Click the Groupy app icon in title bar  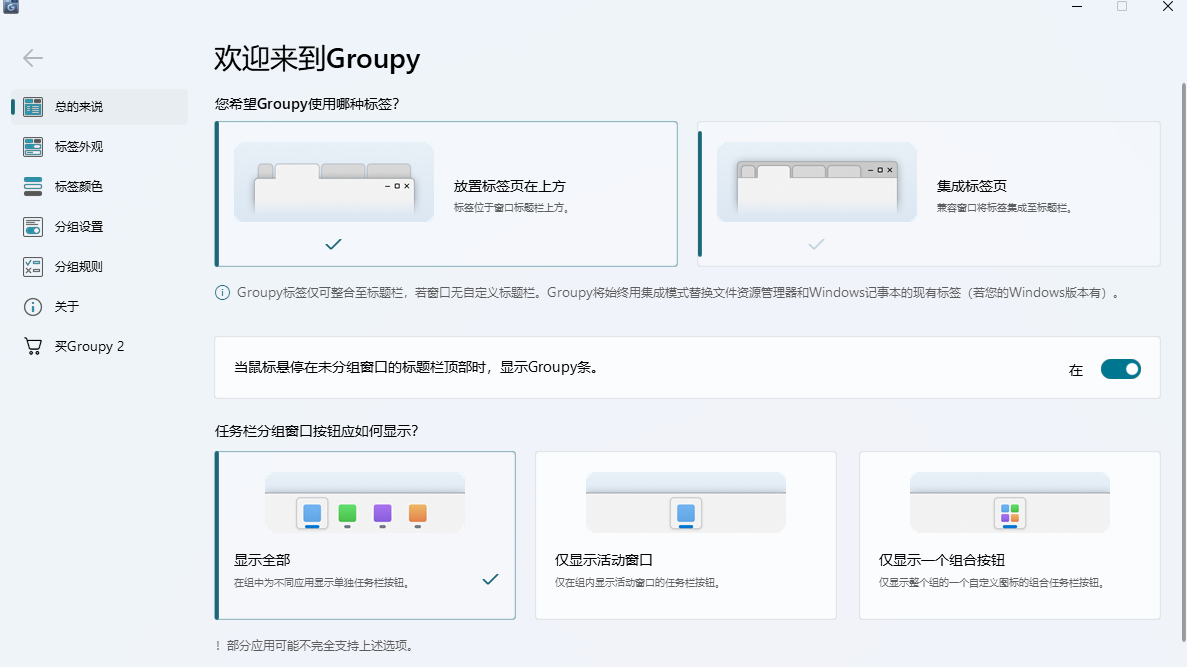click(x=9, y=7)
